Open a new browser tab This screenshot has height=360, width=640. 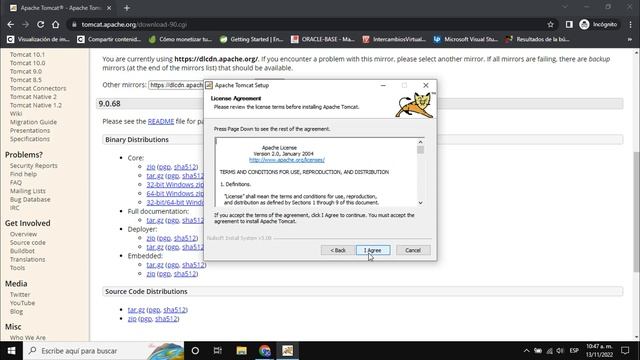127,8
